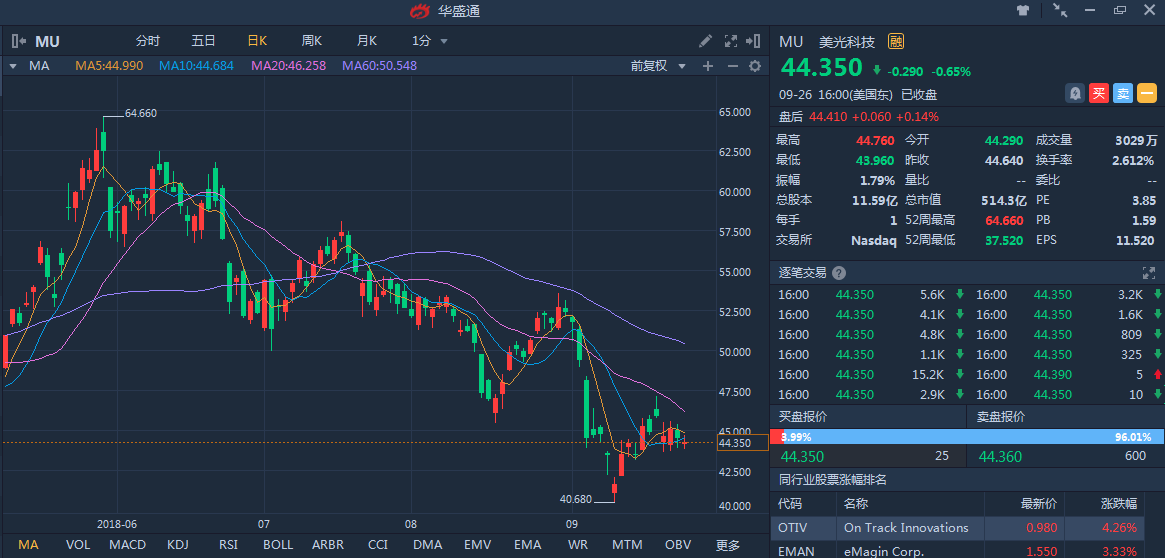The width and height of the screenshot is (1165, 558).
Task: Click the blue 卖 sell button
Action: (x=1122, y=93)
